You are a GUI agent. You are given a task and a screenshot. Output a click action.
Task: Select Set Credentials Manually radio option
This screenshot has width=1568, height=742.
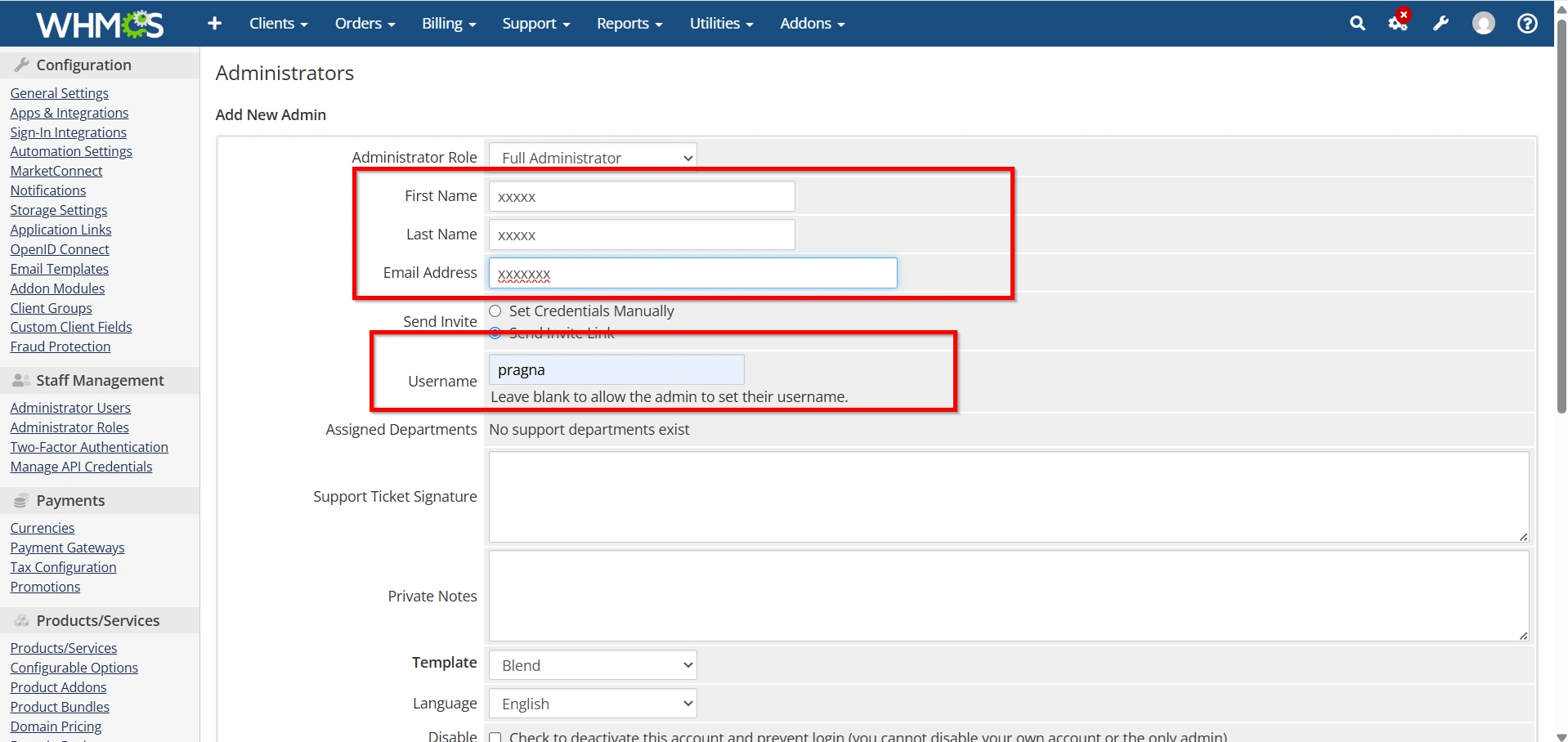click(495, 311)
